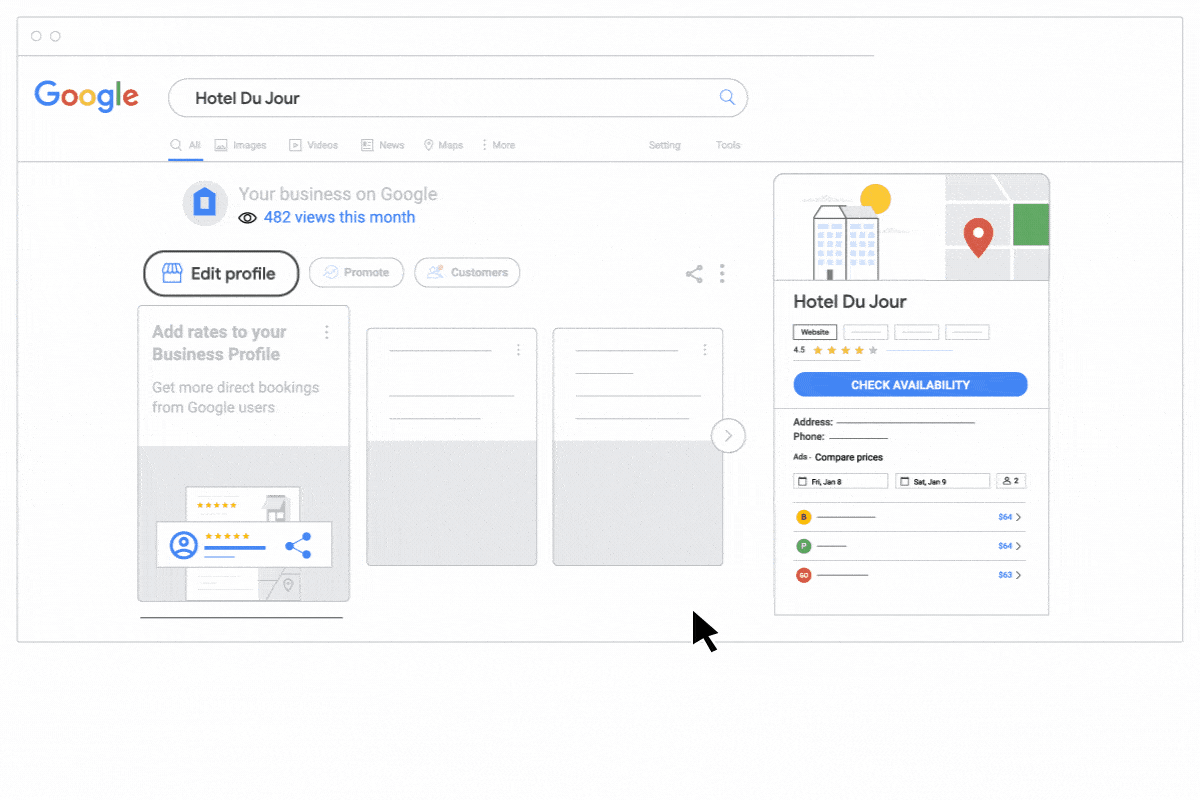Click the Fri, Jan 8 date field
Image resolution: width=1200 pixels, height=800 pixels.
(x=840, y=480)
